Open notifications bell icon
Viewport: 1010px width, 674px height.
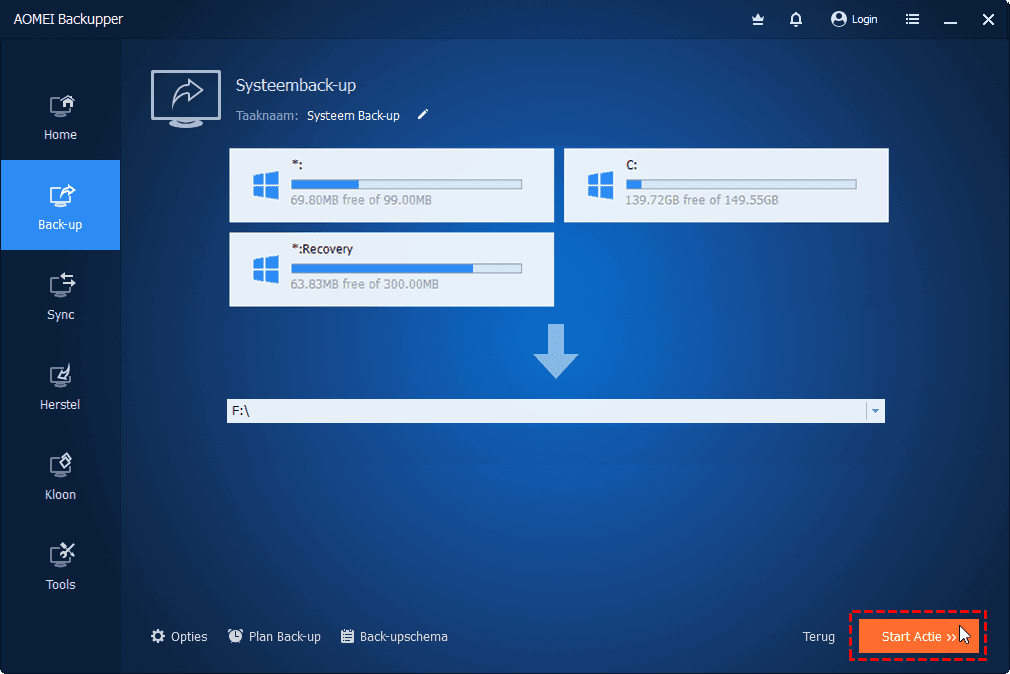point(796,19)
